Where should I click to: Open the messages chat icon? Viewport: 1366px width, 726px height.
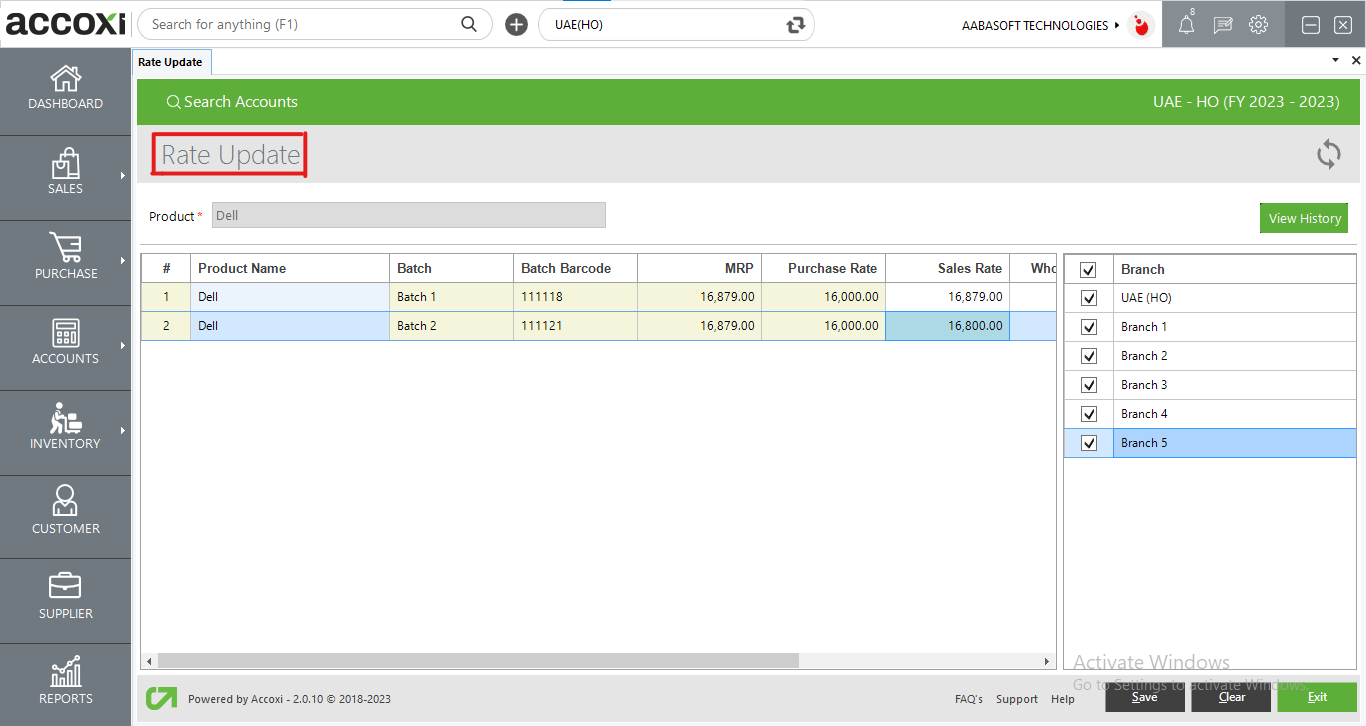pyautogui.click(x=1222, y=26)
